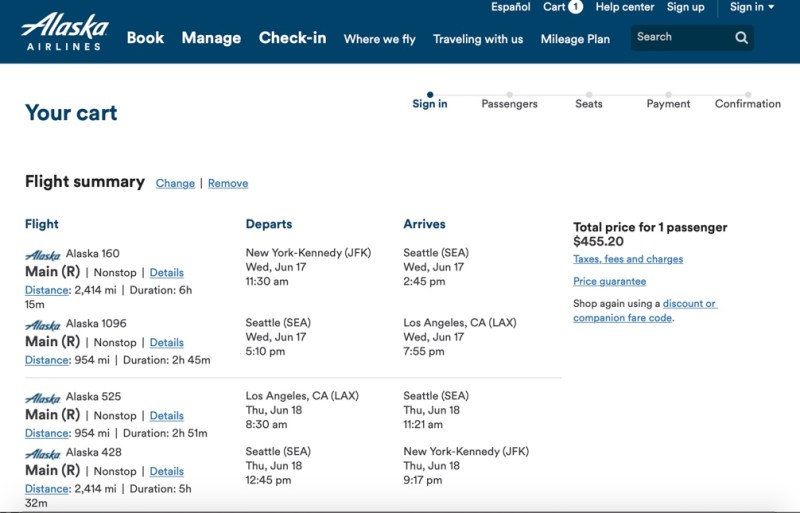Open Details for Alaska 428

[x=166, y=471]
